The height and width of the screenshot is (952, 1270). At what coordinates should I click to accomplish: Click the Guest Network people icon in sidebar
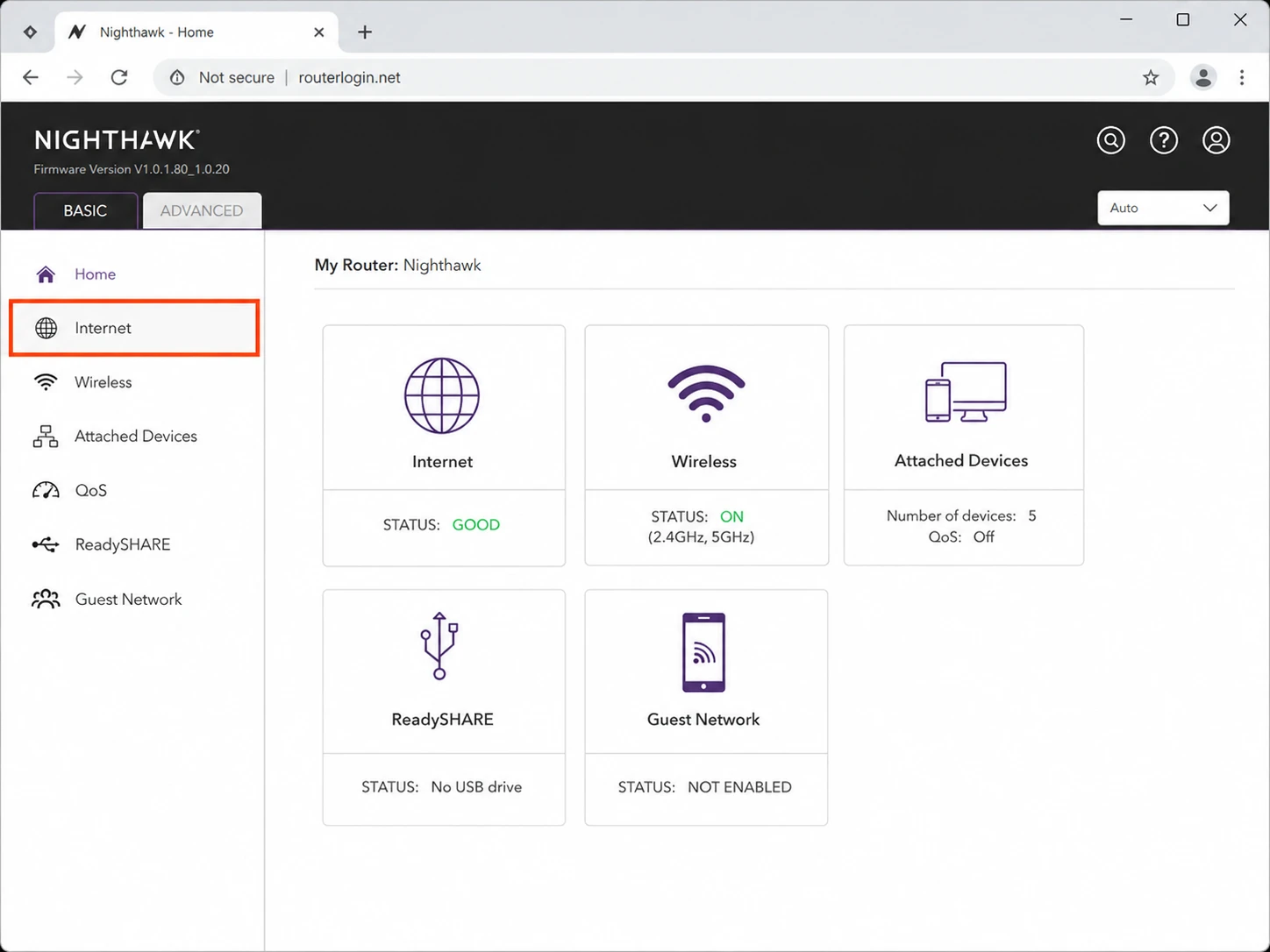46,599
